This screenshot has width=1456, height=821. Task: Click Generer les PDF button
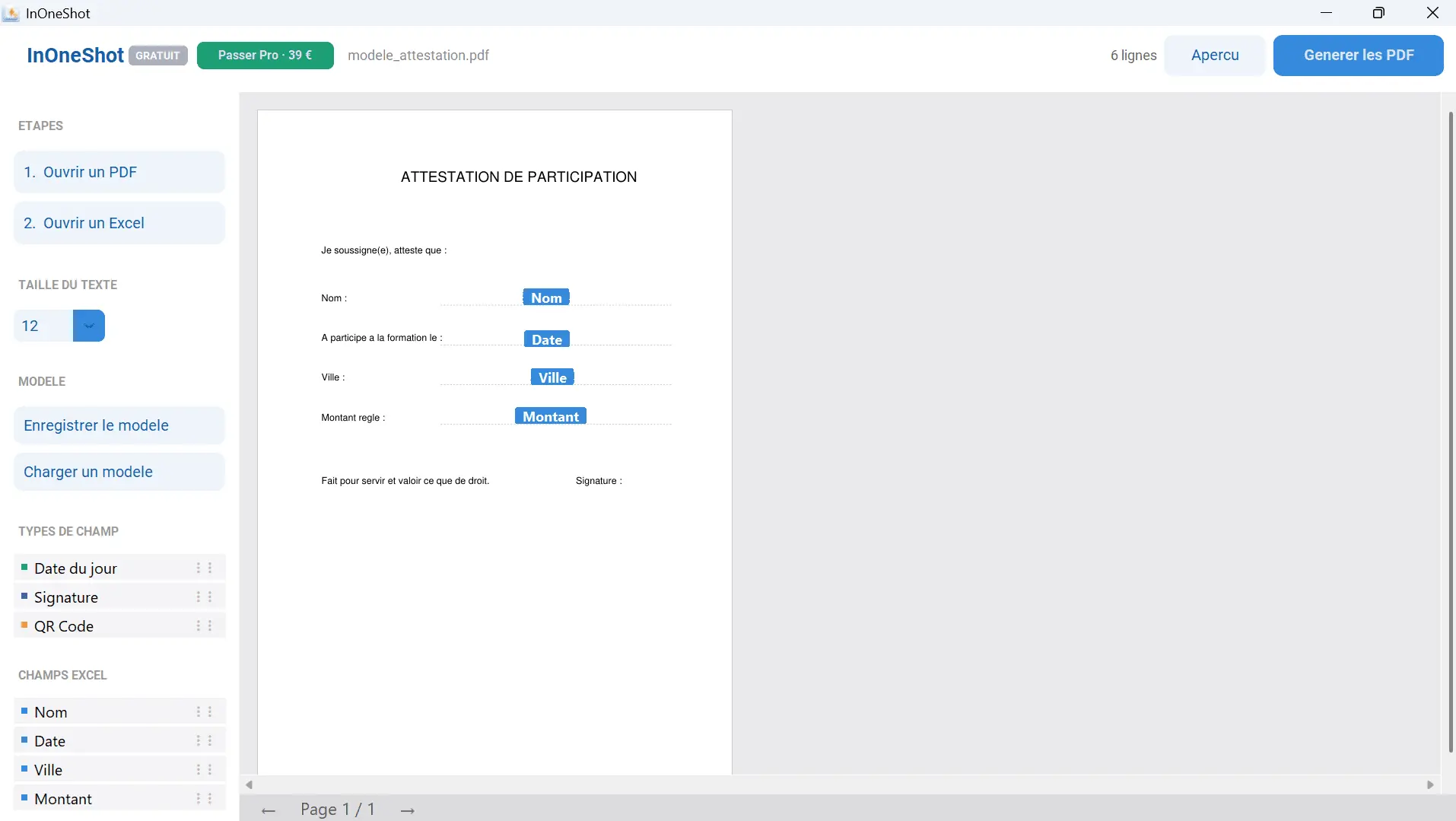(1359, 56)
